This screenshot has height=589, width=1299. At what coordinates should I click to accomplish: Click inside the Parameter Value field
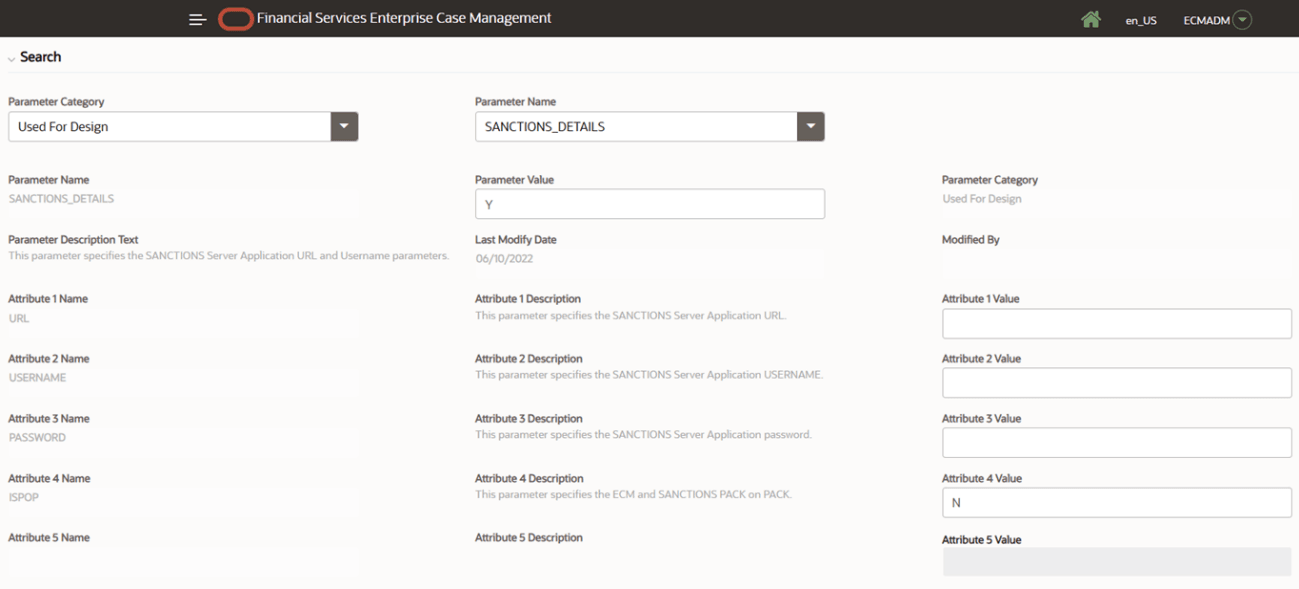pos(650,203)
